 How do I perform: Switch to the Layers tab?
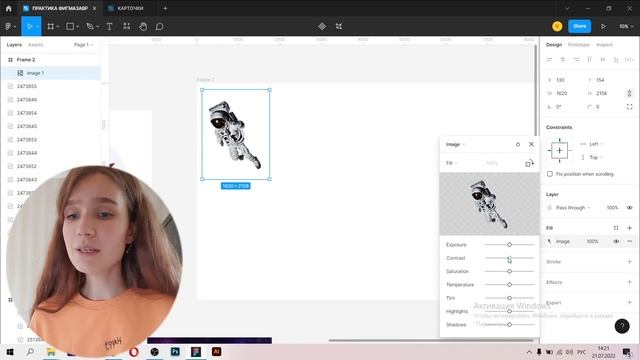point(14,44)
